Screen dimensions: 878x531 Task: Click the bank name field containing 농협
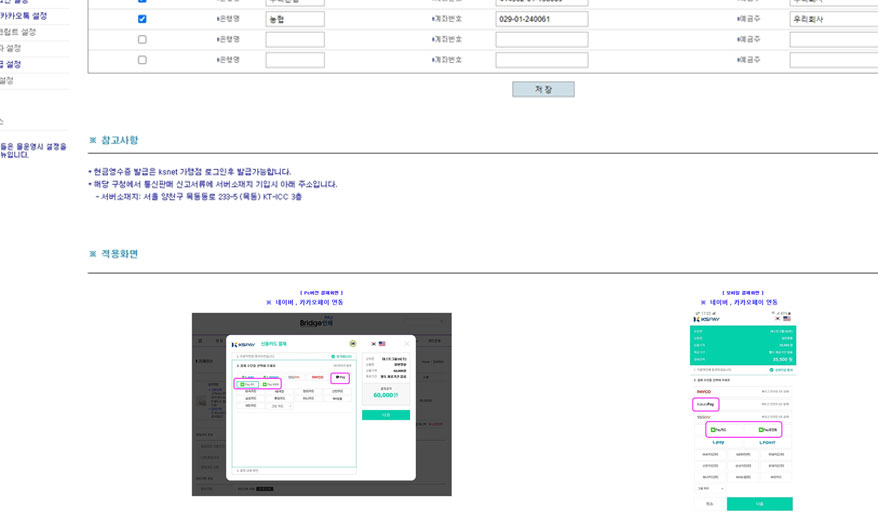point(295,19)
